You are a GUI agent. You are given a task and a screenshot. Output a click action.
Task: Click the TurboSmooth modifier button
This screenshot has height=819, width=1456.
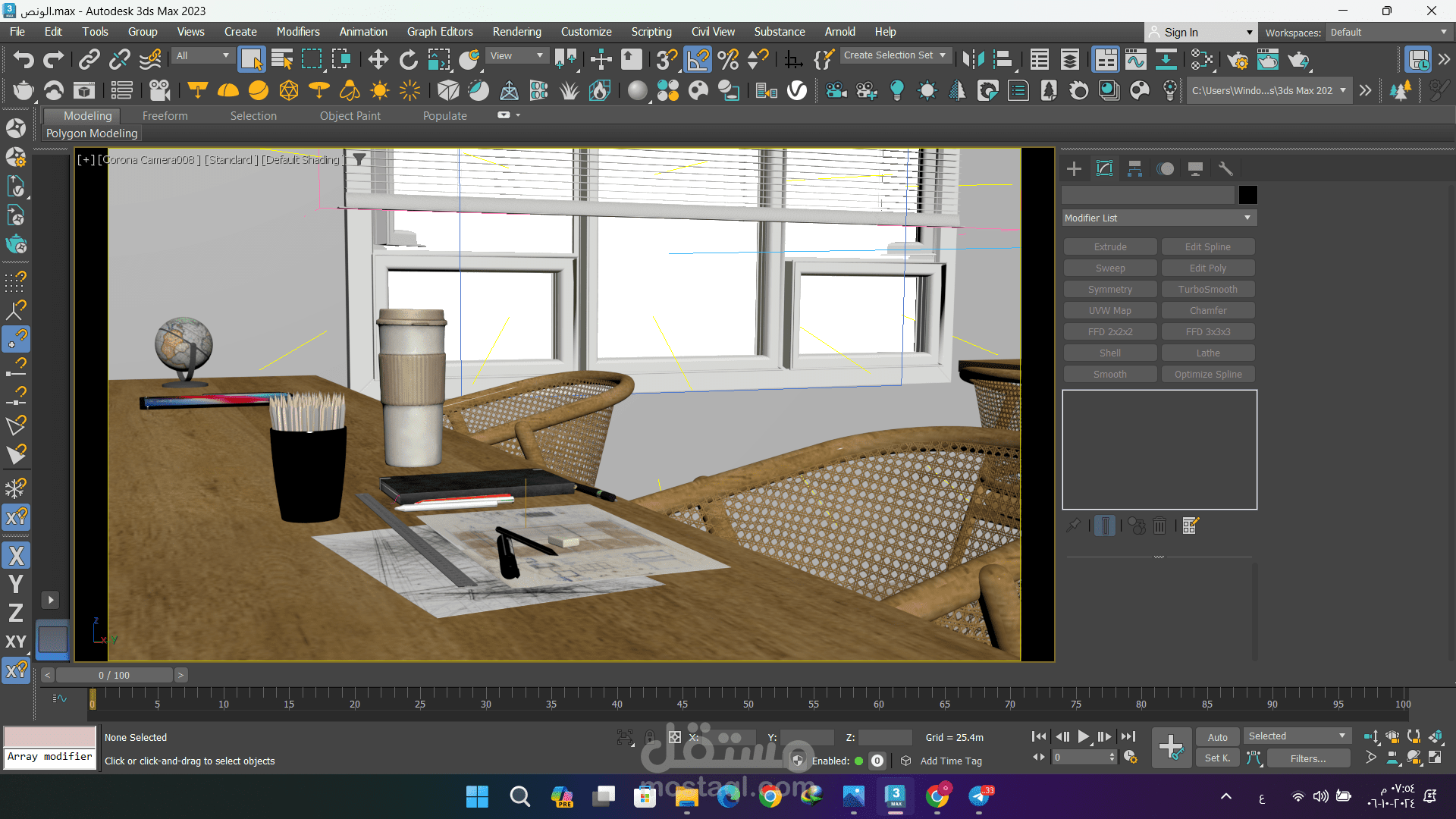tap(1207, 290)
